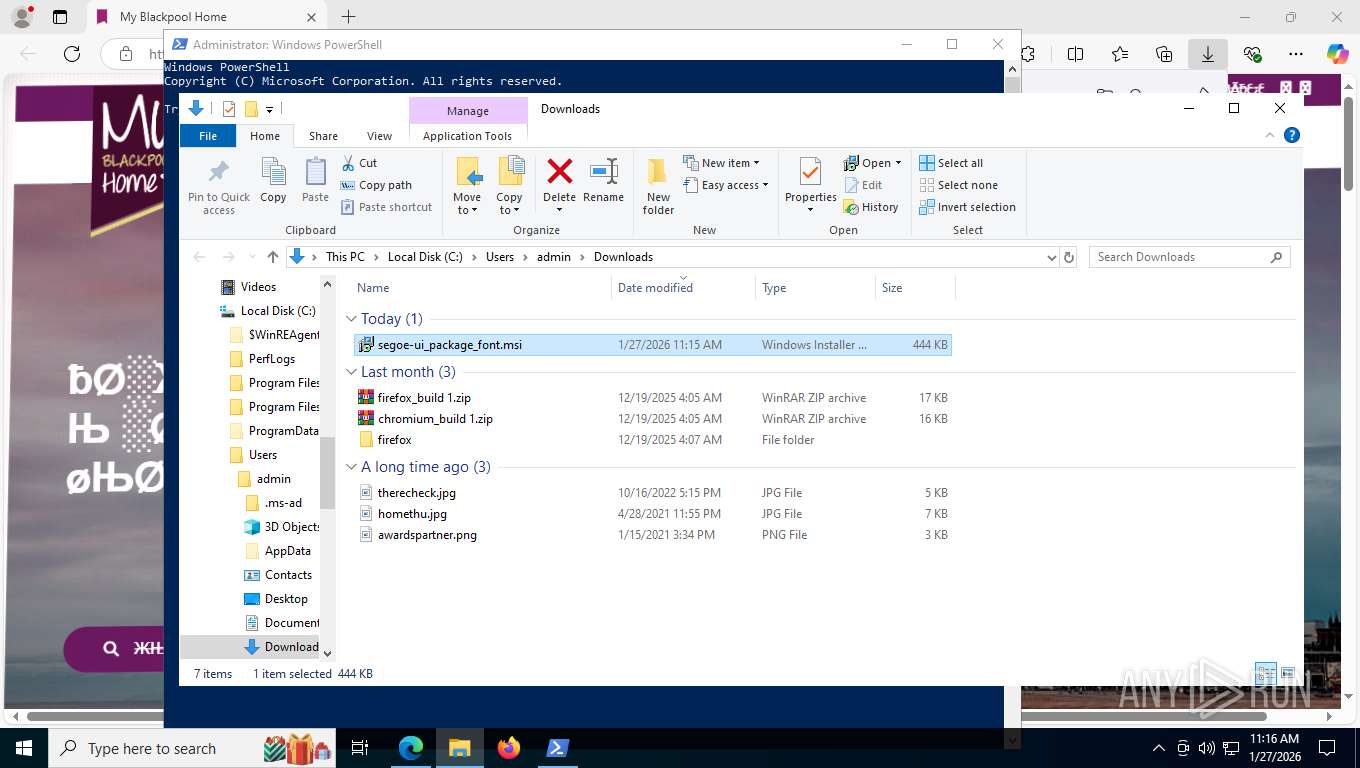This screenshot has height=768, width=1360.
Task: Open PowerShell from taskbar
Action: (x=558, y=748)
